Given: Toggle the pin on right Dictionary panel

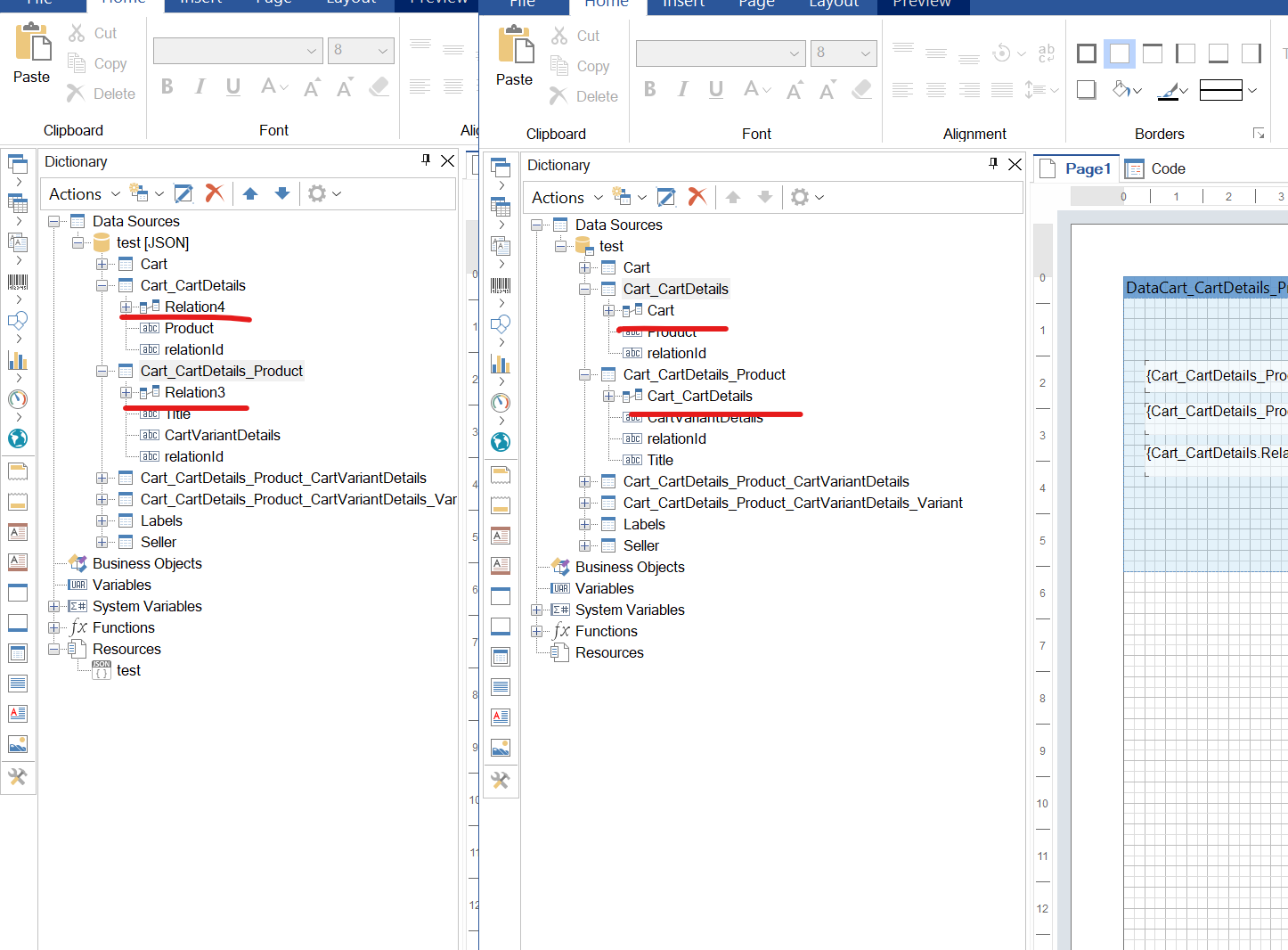Looking at the screenshot, I should pyautogui.click(x=993, y=163).
